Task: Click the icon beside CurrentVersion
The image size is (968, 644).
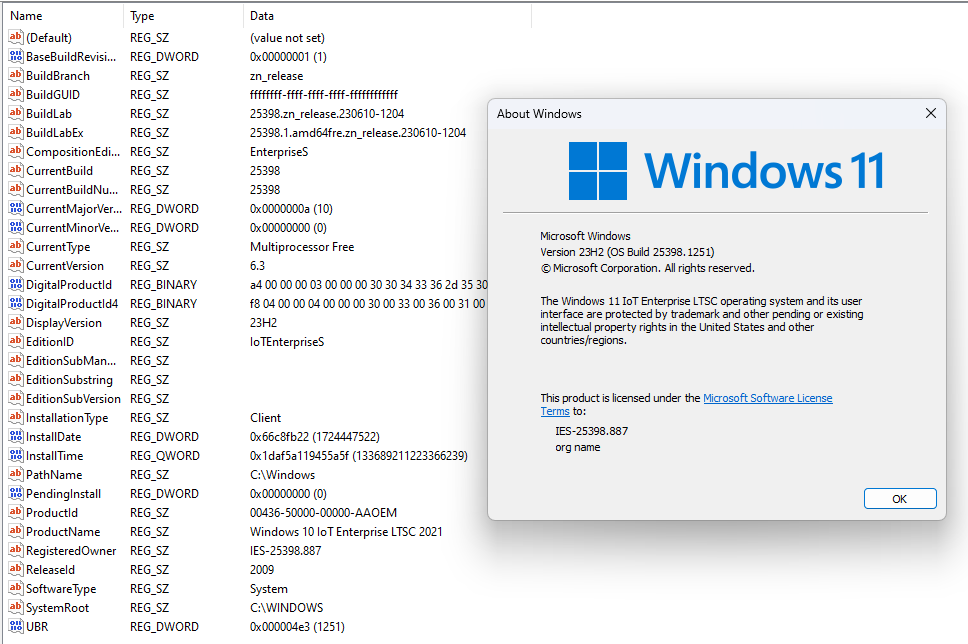Action: (15, 266)
